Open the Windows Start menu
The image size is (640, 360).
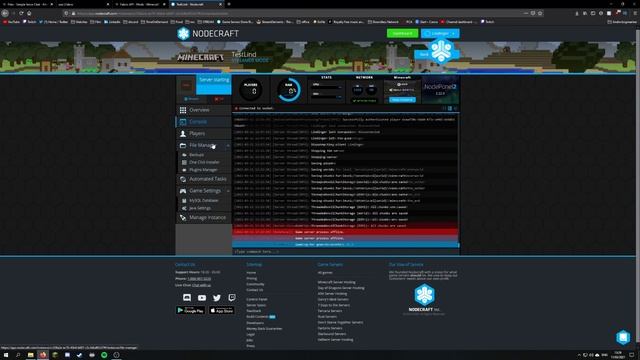tap(5, 355)
